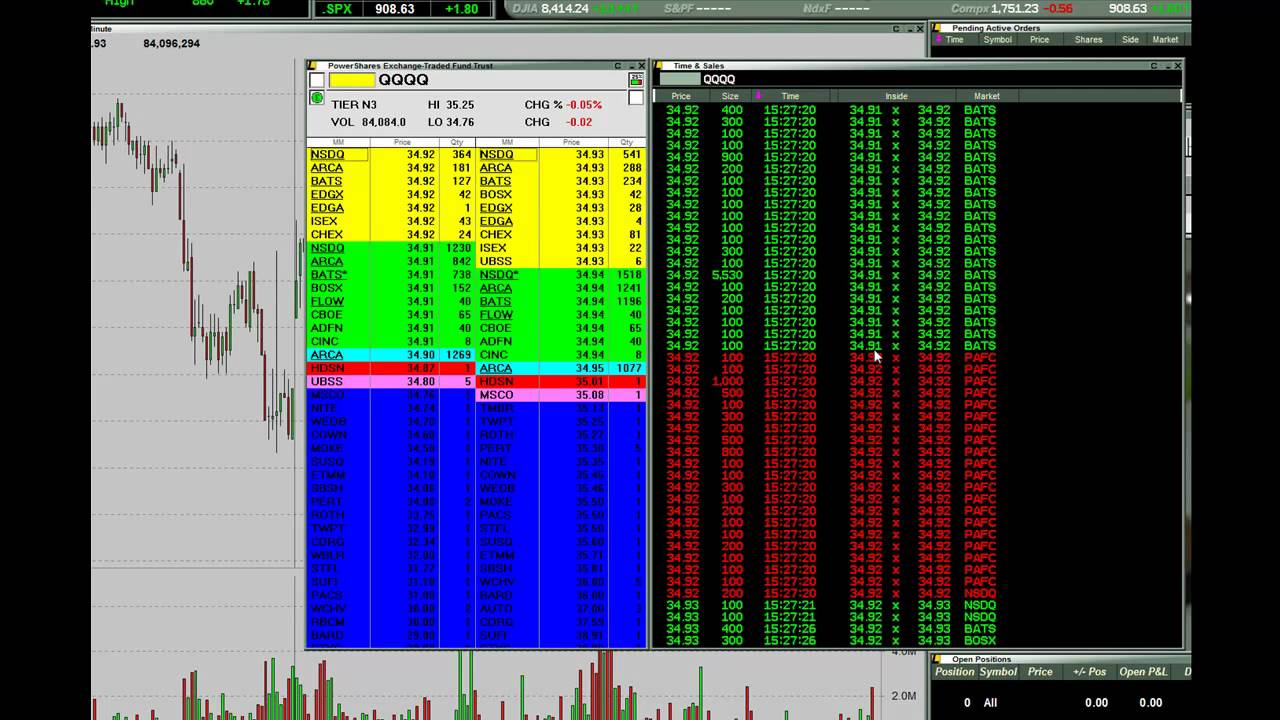This screenshot has height=720, width=1280.
Task: Click the magenta sort arrow in Time & Sales header
Action: pos(758,96)
